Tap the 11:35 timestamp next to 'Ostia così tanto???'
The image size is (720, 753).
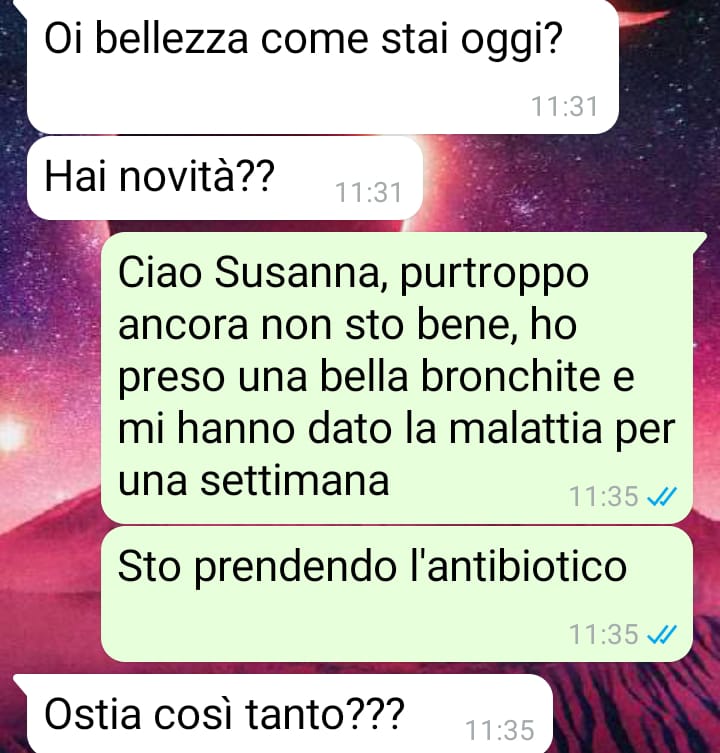(500, 730)
